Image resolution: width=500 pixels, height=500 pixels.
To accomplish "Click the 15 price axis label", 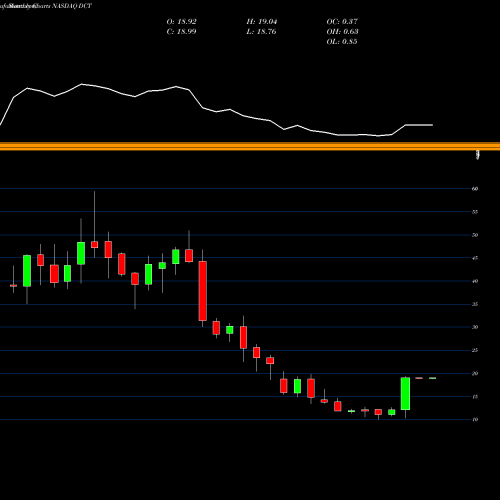I will point(475,397).
